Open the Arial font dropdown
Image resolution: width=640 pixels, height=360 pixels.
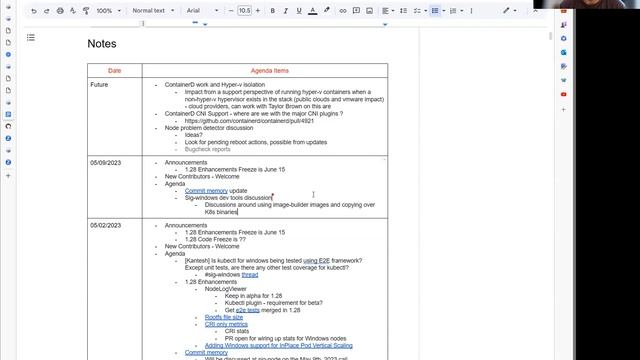coord(202,11)
